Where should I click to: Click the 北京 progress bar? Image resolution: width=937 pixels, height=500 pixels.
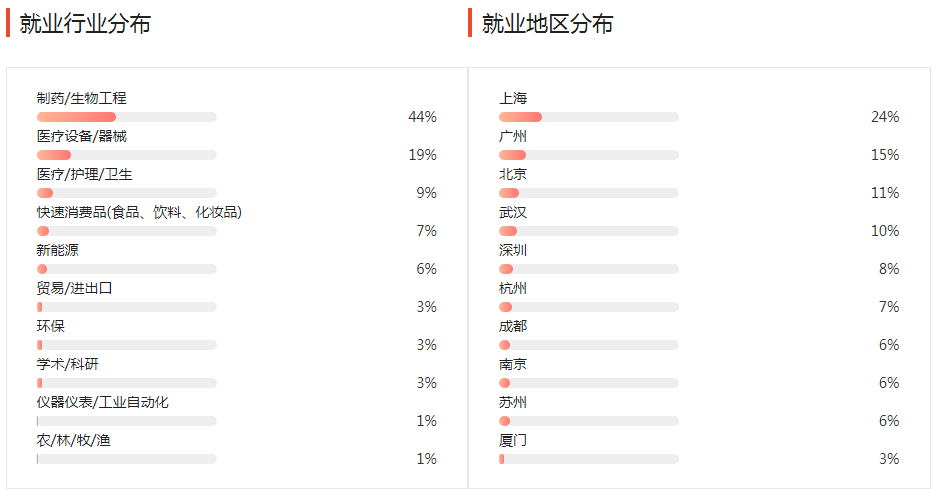coord(589,193)
